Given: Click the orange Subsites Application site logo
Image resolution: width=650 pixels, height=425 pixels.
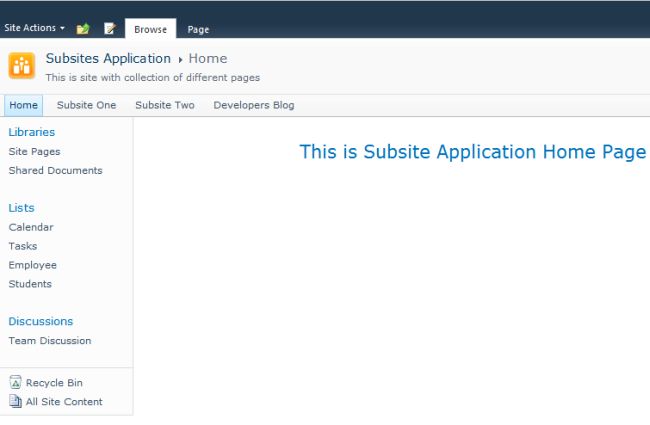Looking at the screenshot, I should click(x=22, y=66).
